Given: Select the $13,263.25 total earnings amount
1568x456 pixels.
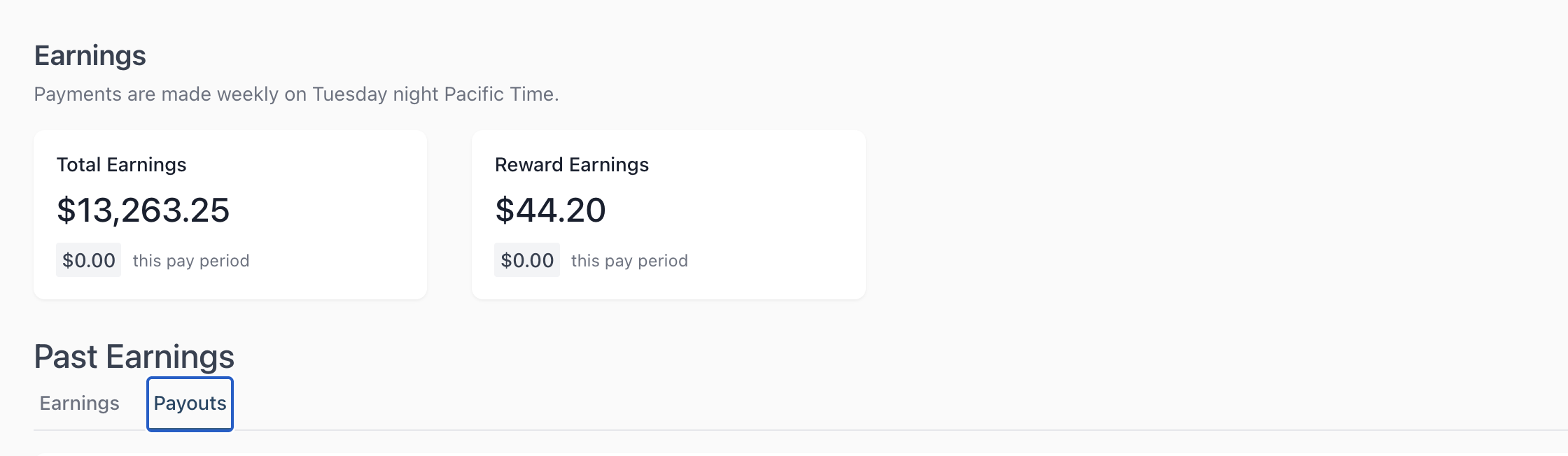Looking at the screenshot, I should coord(143,211).
